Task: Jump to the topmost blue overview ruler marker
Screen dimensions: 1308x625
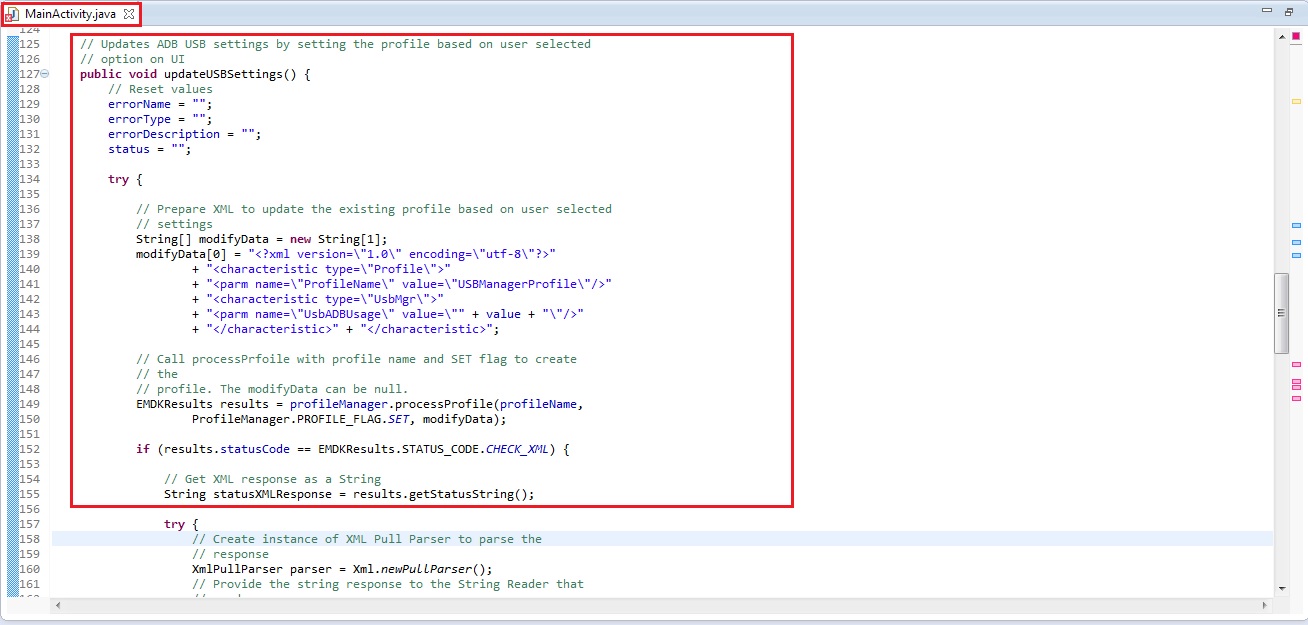Action: coord(1296,226)
